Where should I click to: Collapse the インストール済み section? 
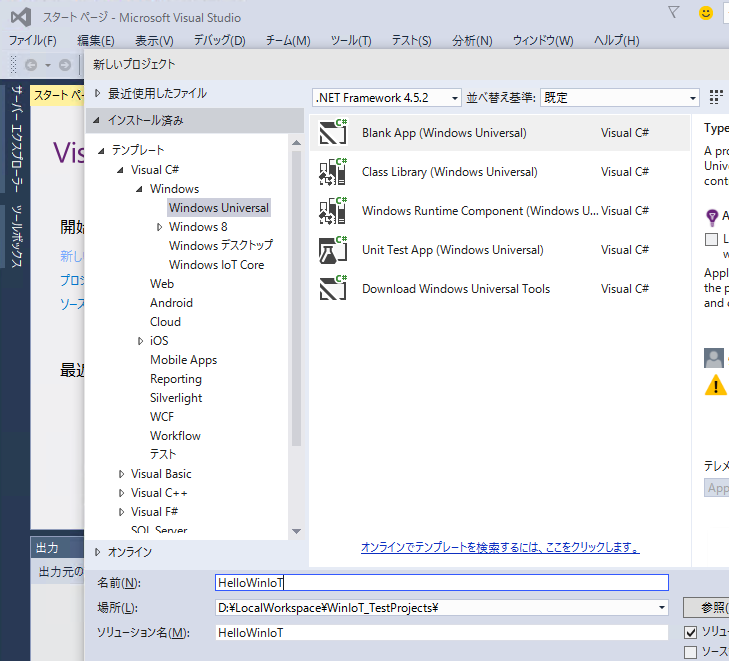click(96, 120)
